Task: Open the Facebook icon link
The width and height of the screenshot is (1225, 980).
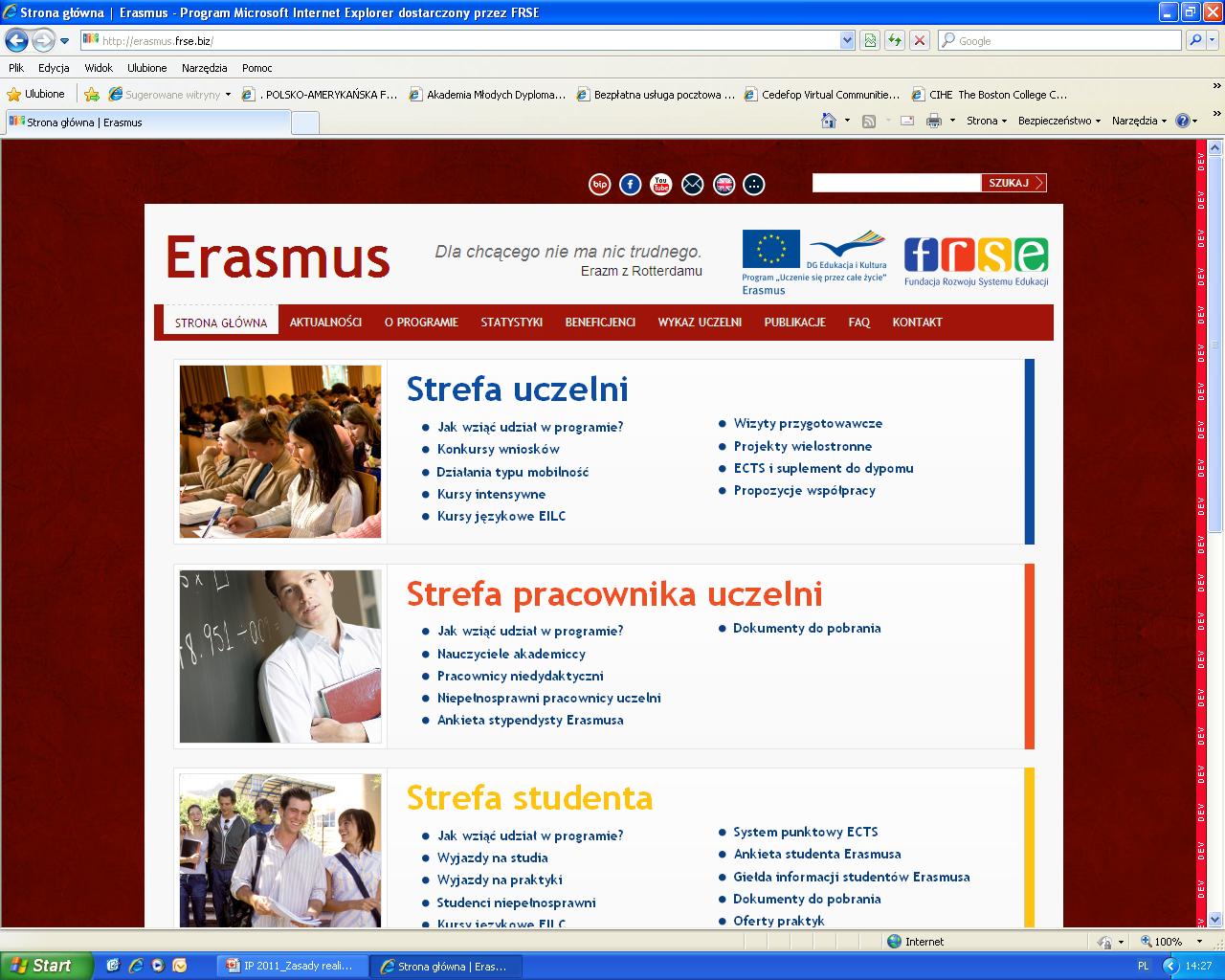Action: click(x=631, y=185)
